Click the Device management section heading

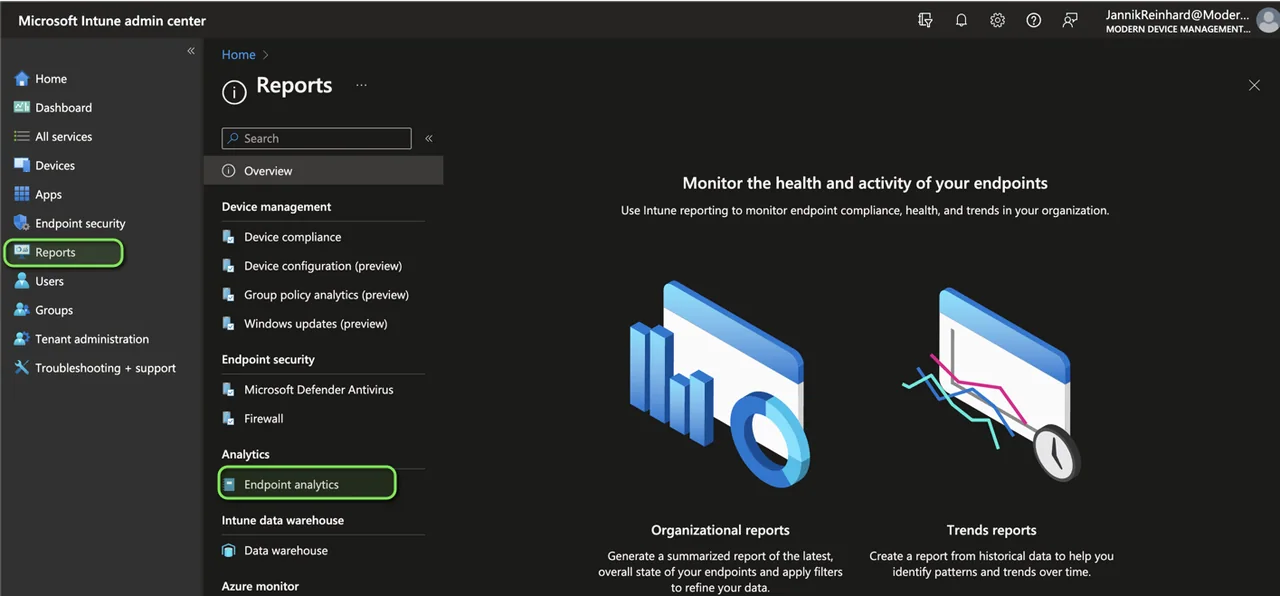(x=277, y=207)
